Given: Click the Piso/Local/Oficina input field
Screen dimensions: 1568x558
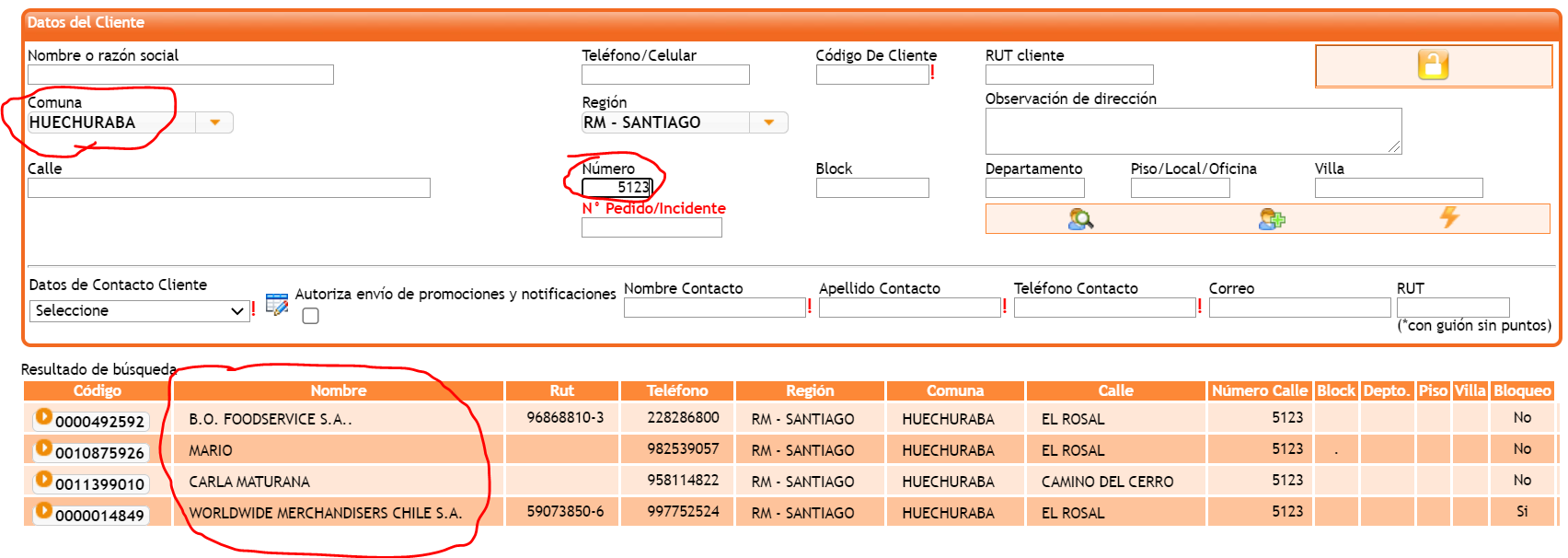Looking at the screenshot, I should [1181, 188].
